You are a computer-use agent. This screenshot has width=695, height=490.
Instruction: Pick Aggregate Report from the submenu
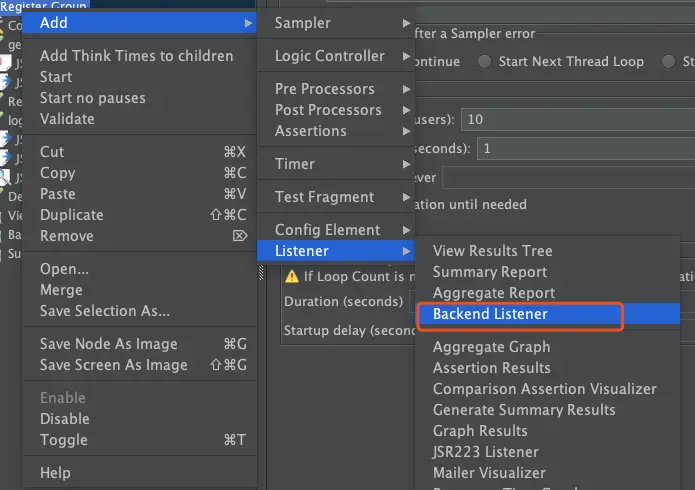pos(493,293)
